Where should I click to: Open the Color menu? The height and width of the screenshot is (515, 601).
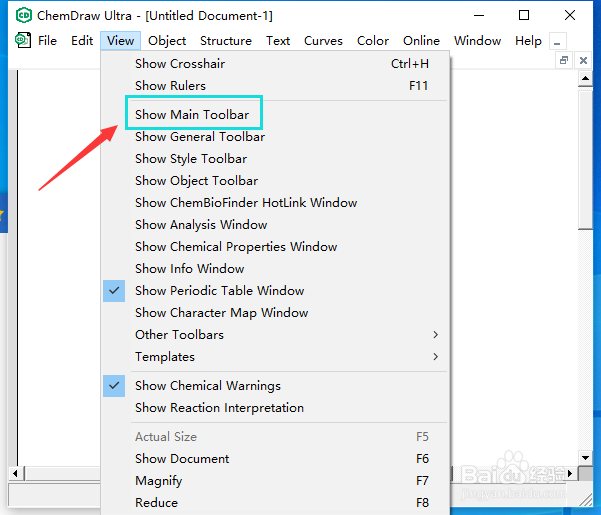[x=373, y=41]
